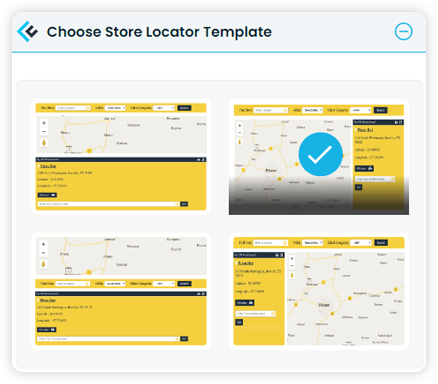This screenshot has width=438, height=384.
Task: Select the bottom-left template with map above search bar
Action: [x=121, y=291]
